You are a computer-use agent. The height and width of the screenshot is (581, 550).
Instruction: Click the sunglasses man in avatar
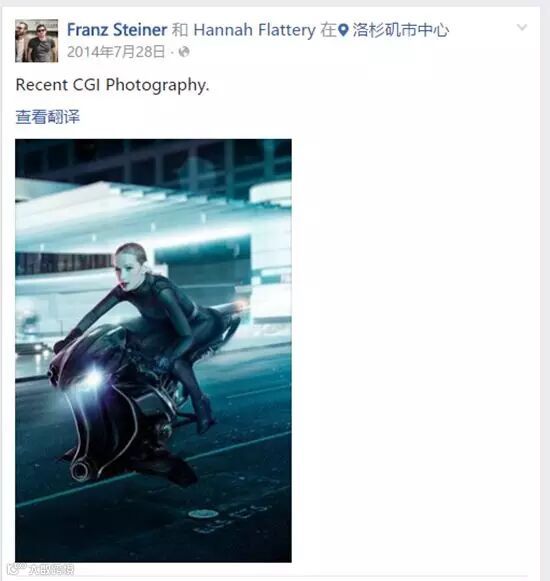(x=42, y=42)
